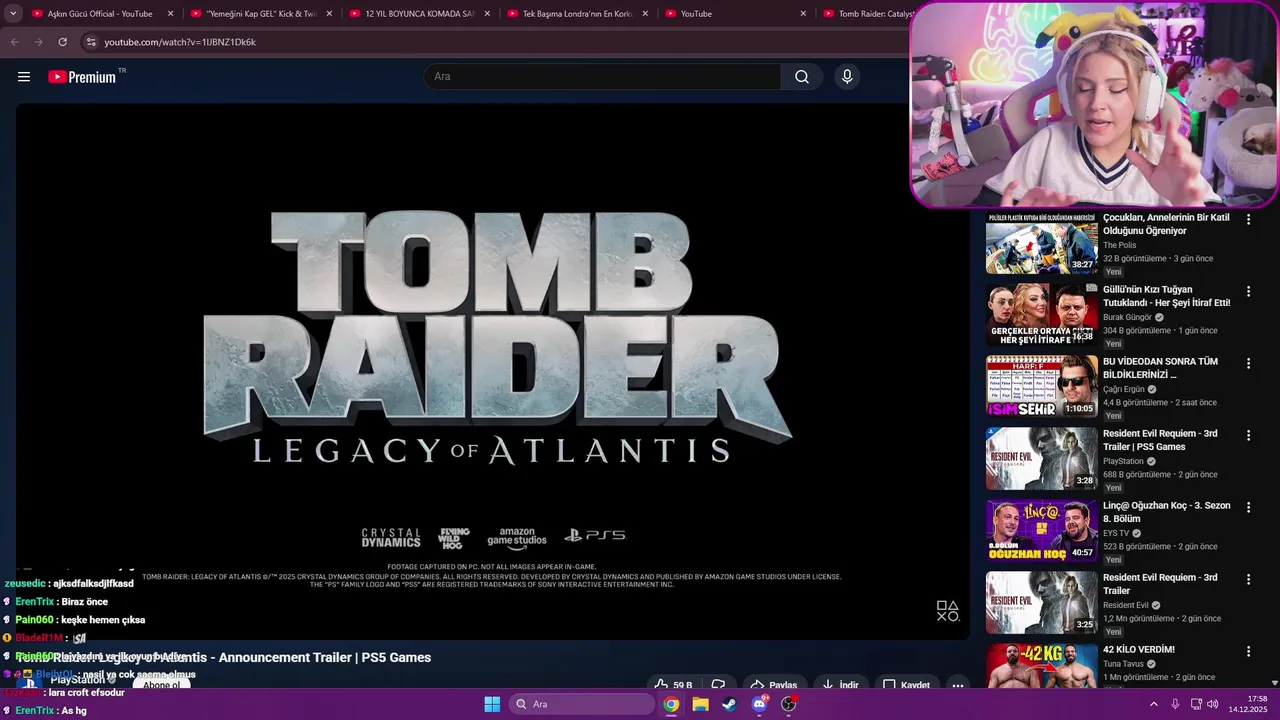Open the YouTube hamburger guide menu

[x=24, y=77]
